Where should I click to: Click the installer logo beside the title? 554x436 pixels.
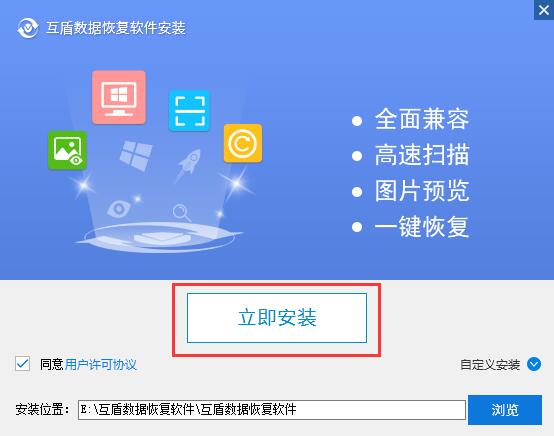28,28
